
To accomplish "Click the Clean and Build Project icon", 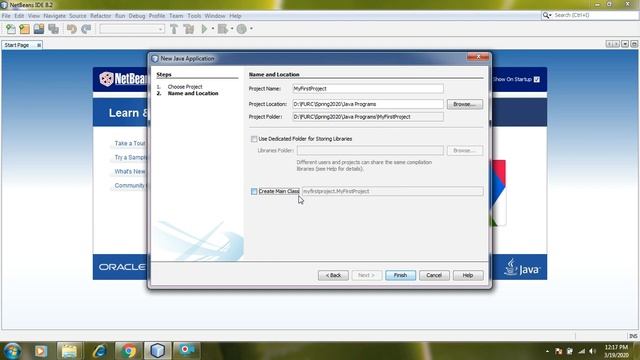I will pyautogui.click(x=189, y=29).
